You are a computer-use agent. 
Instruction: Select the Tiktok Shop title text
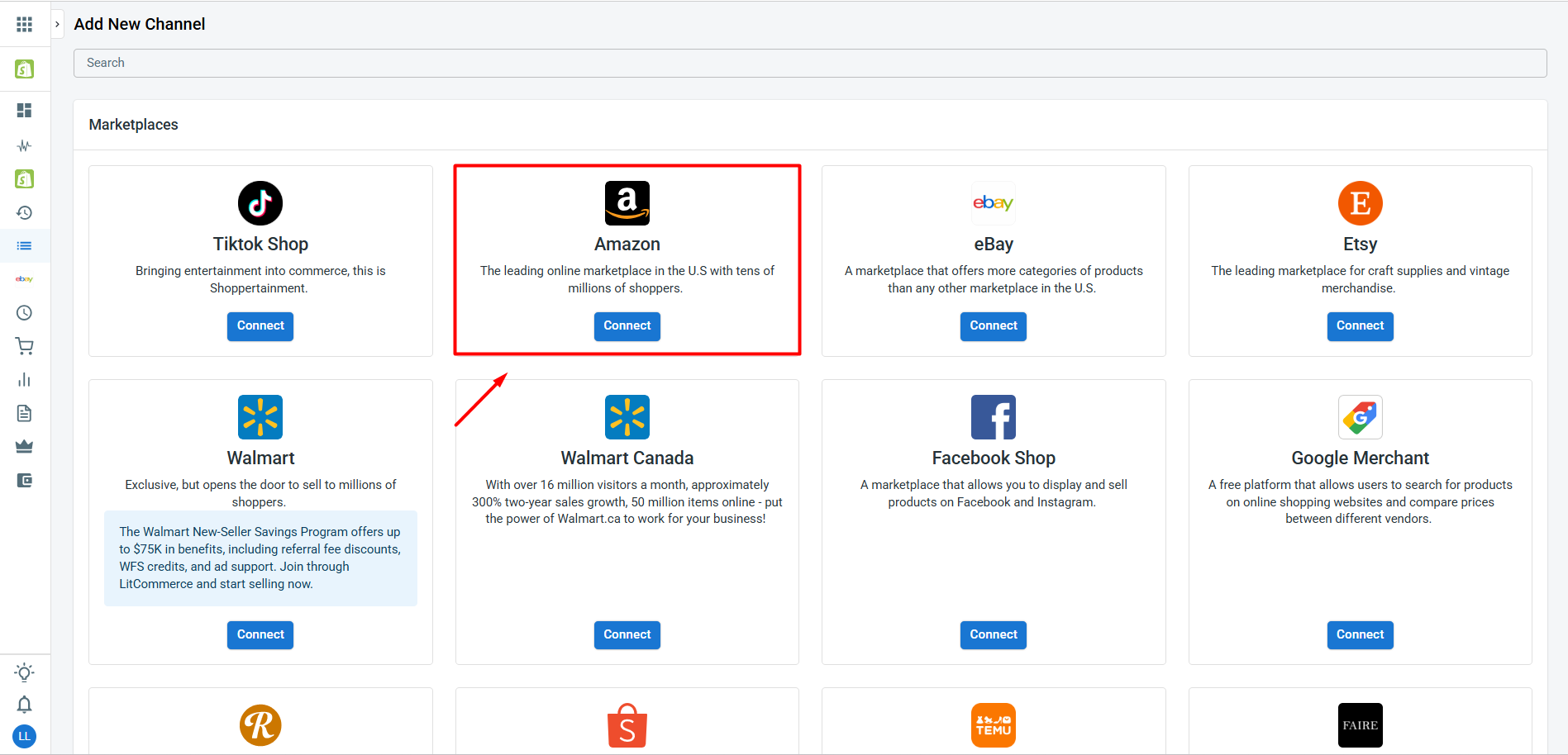click(260, 245)
